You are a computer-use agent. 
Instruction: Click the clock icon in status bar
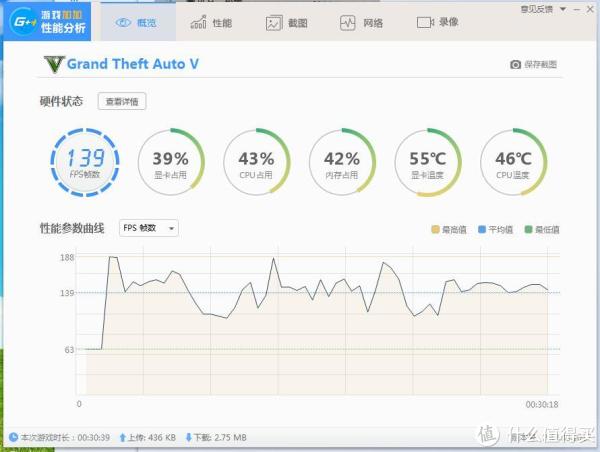[x=13, y=437]
